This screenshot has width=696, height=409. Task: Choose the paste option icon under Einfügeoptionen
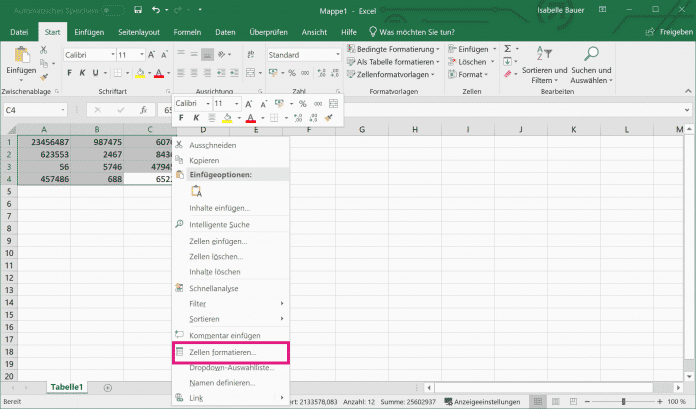click(x=196, y=190)
